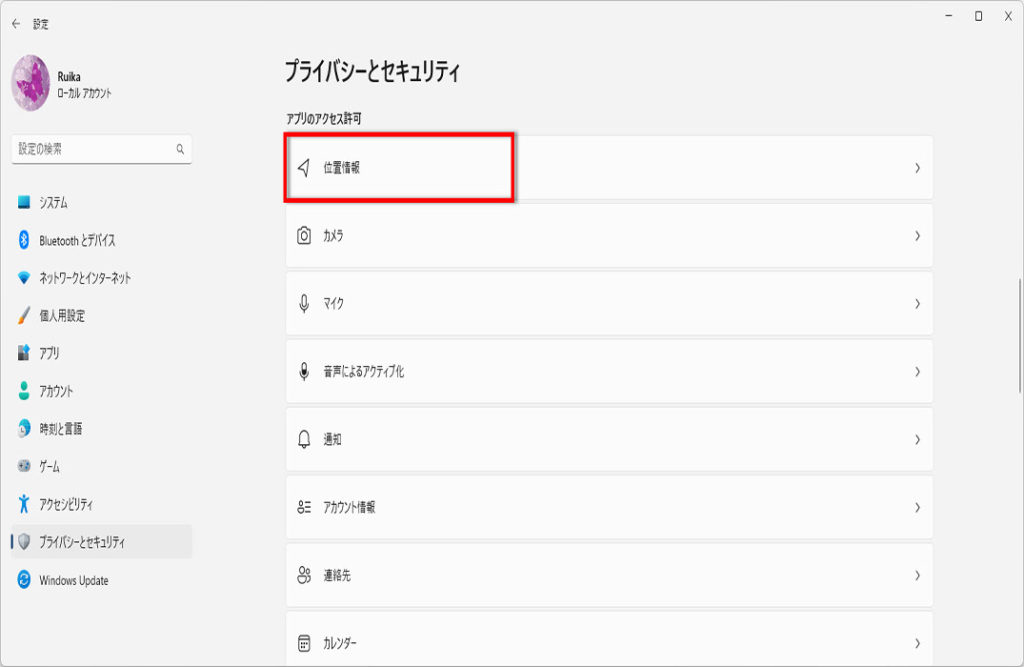The image size is (1024, 667).
Task: Click the search magnifier icon in 設定の検索
Action: [180, 149]
